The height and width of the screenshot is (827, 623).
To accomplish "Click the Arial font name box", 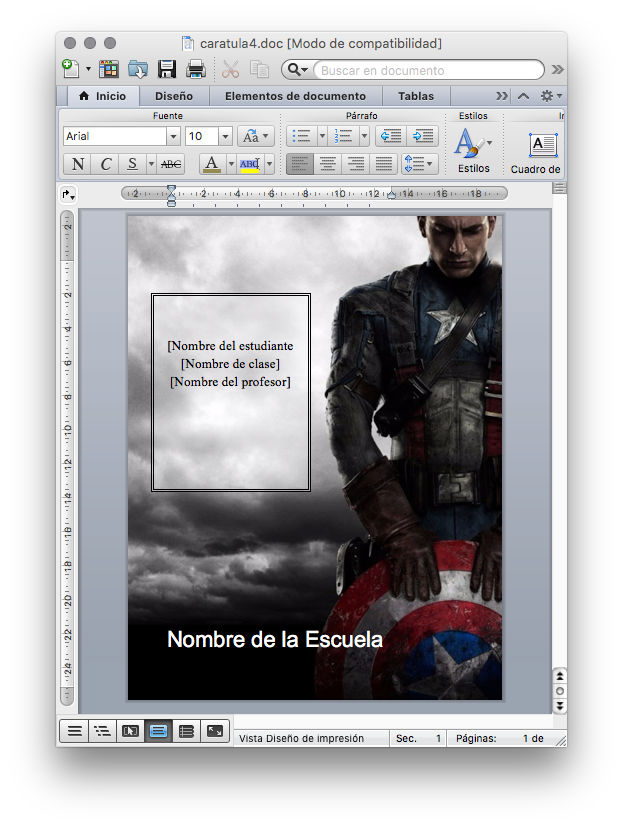I will coord(115,136).
